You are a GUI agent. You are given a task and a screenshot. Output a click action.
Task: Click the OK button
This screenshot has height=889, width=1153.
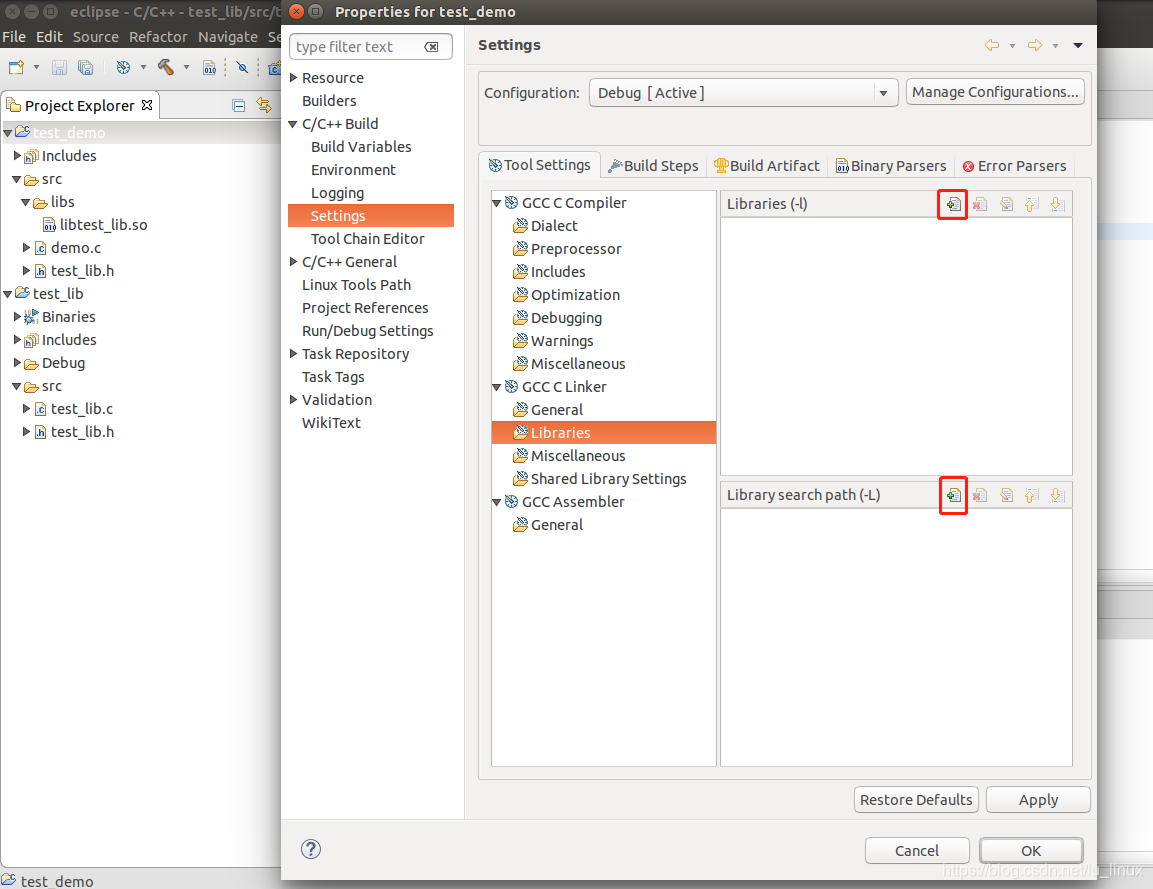(1031, 851)
